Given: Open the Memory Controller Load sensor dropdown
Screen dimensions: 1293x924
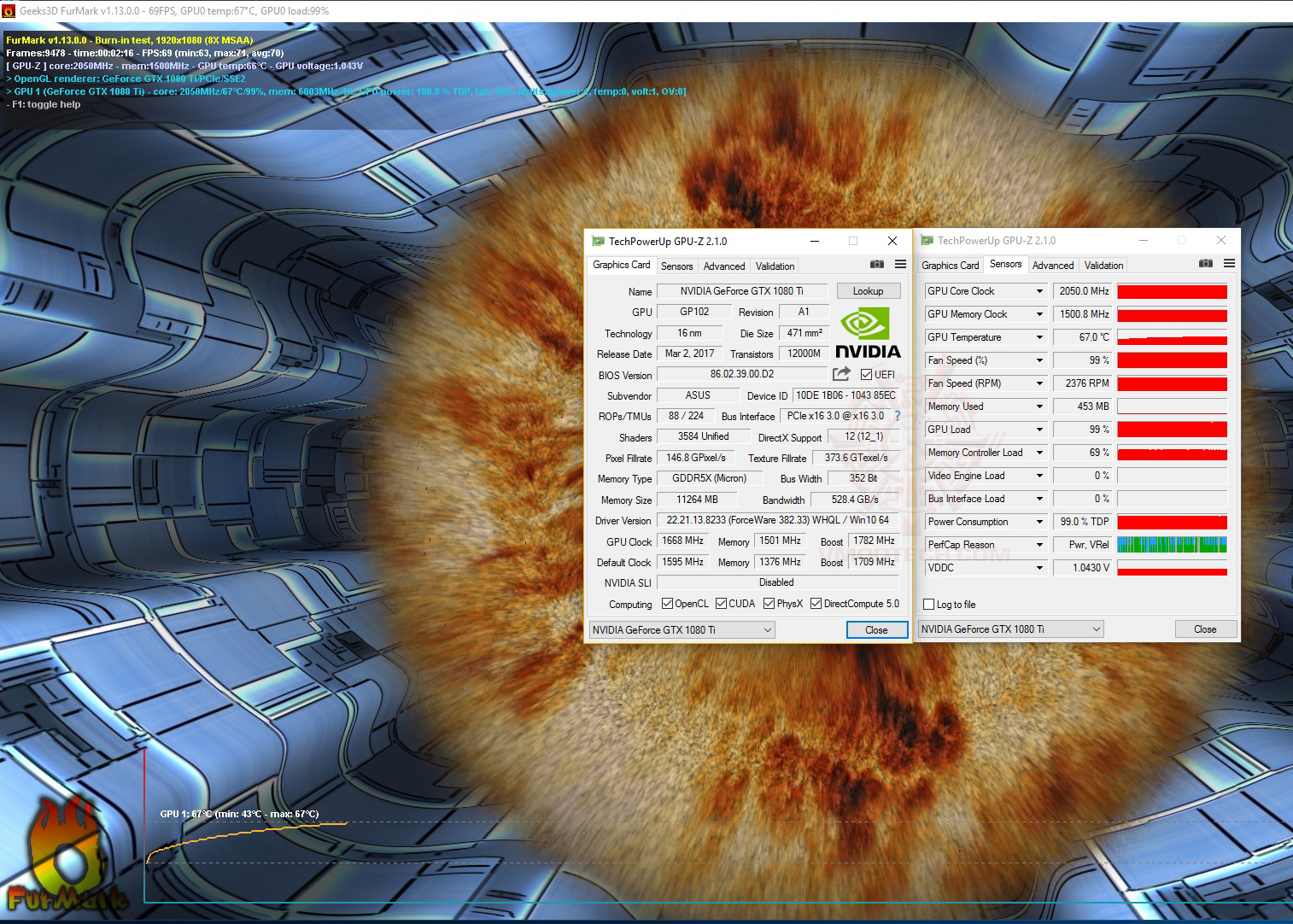Looking at the screenshot, I should click(1039, 453).
